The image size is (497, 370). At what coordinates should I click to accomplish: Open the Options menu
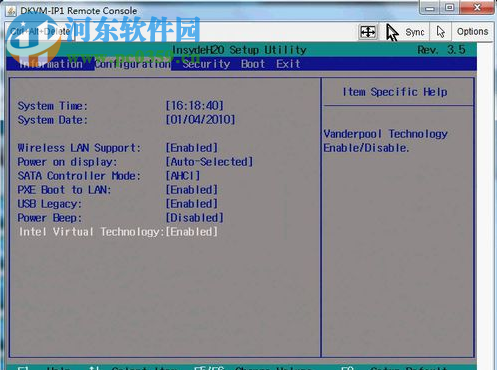[472, 32]
